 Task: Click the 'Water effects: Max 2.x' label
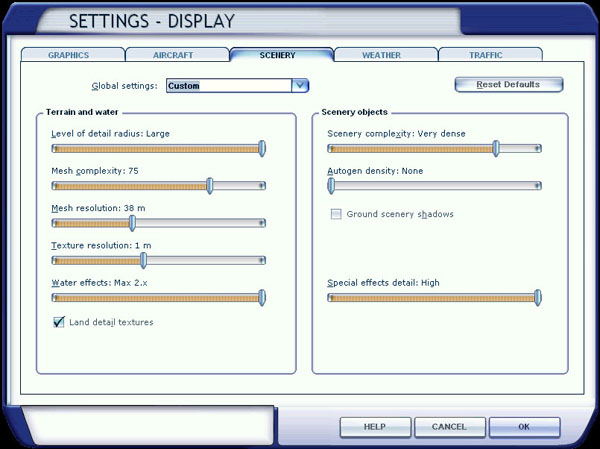[99, 283]
